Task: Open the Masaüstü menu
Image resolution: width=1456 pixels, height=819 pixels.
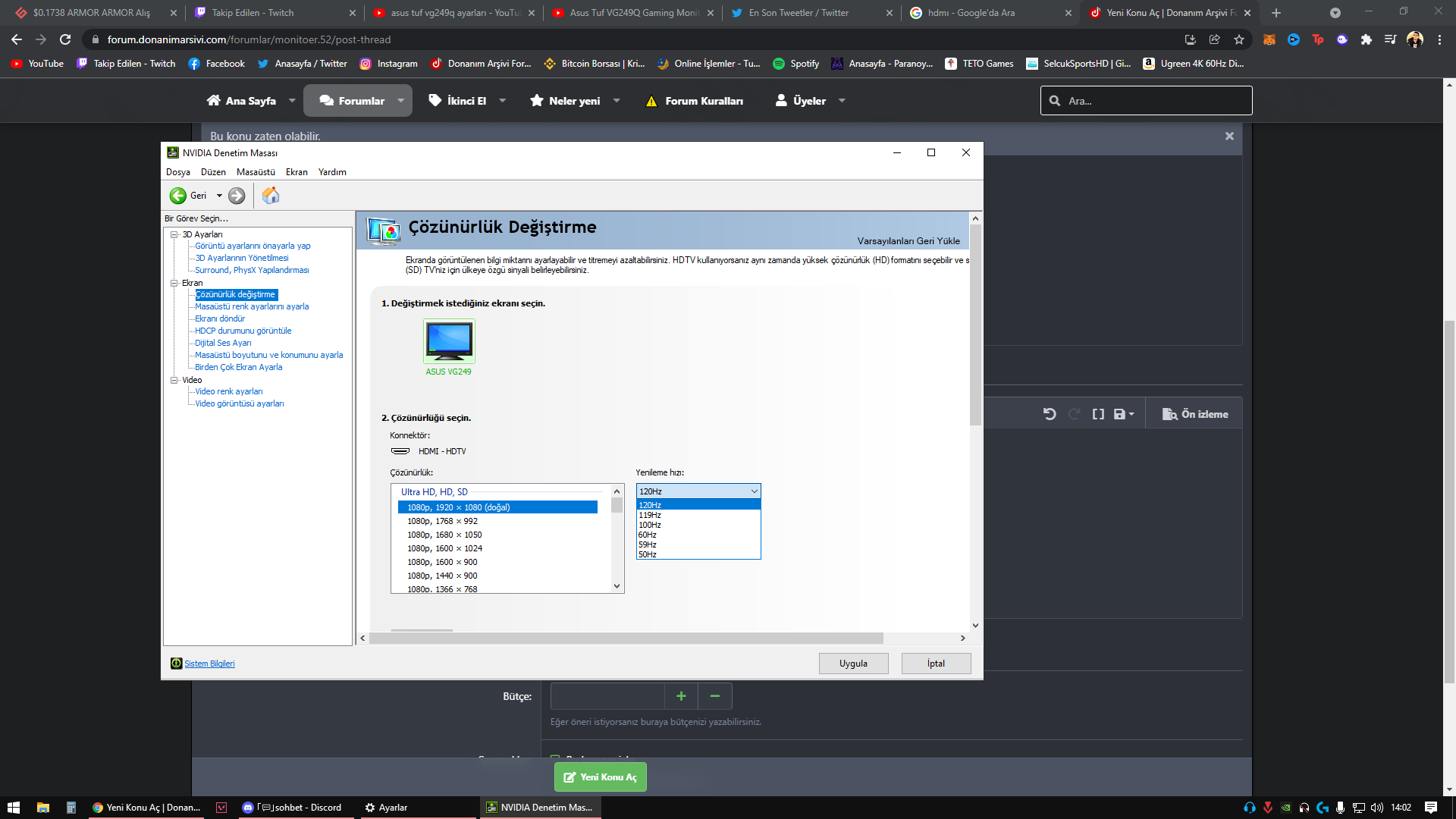Action: pos(256,172)
